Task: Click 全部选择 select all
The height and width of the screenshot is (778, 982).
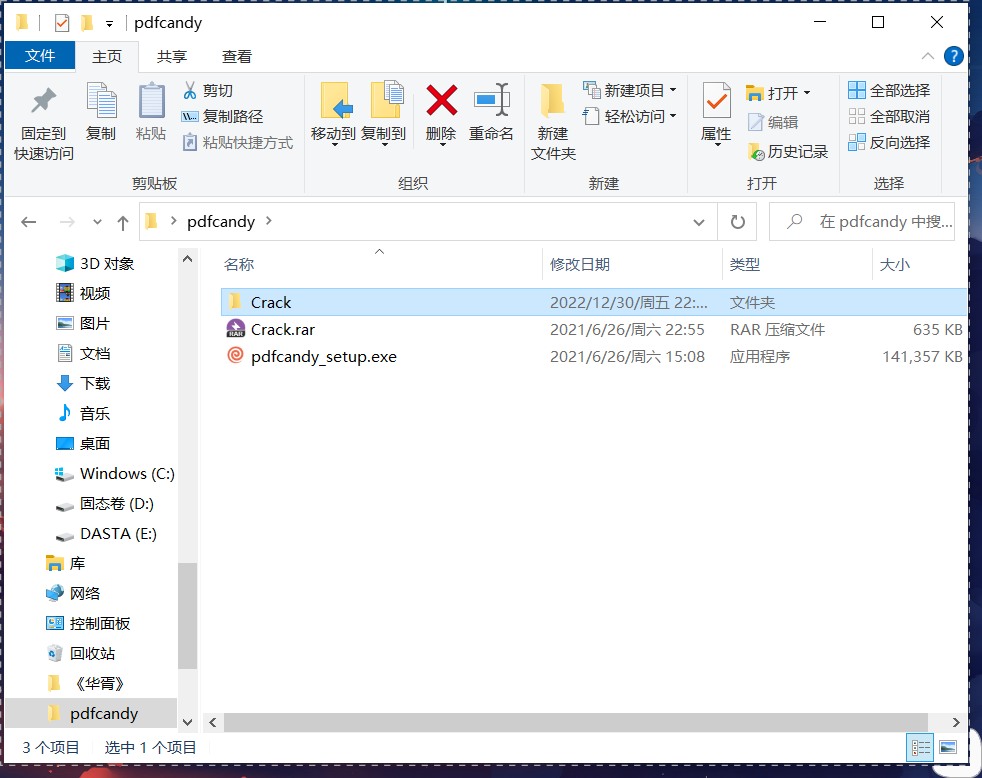Action: (889, 90)
